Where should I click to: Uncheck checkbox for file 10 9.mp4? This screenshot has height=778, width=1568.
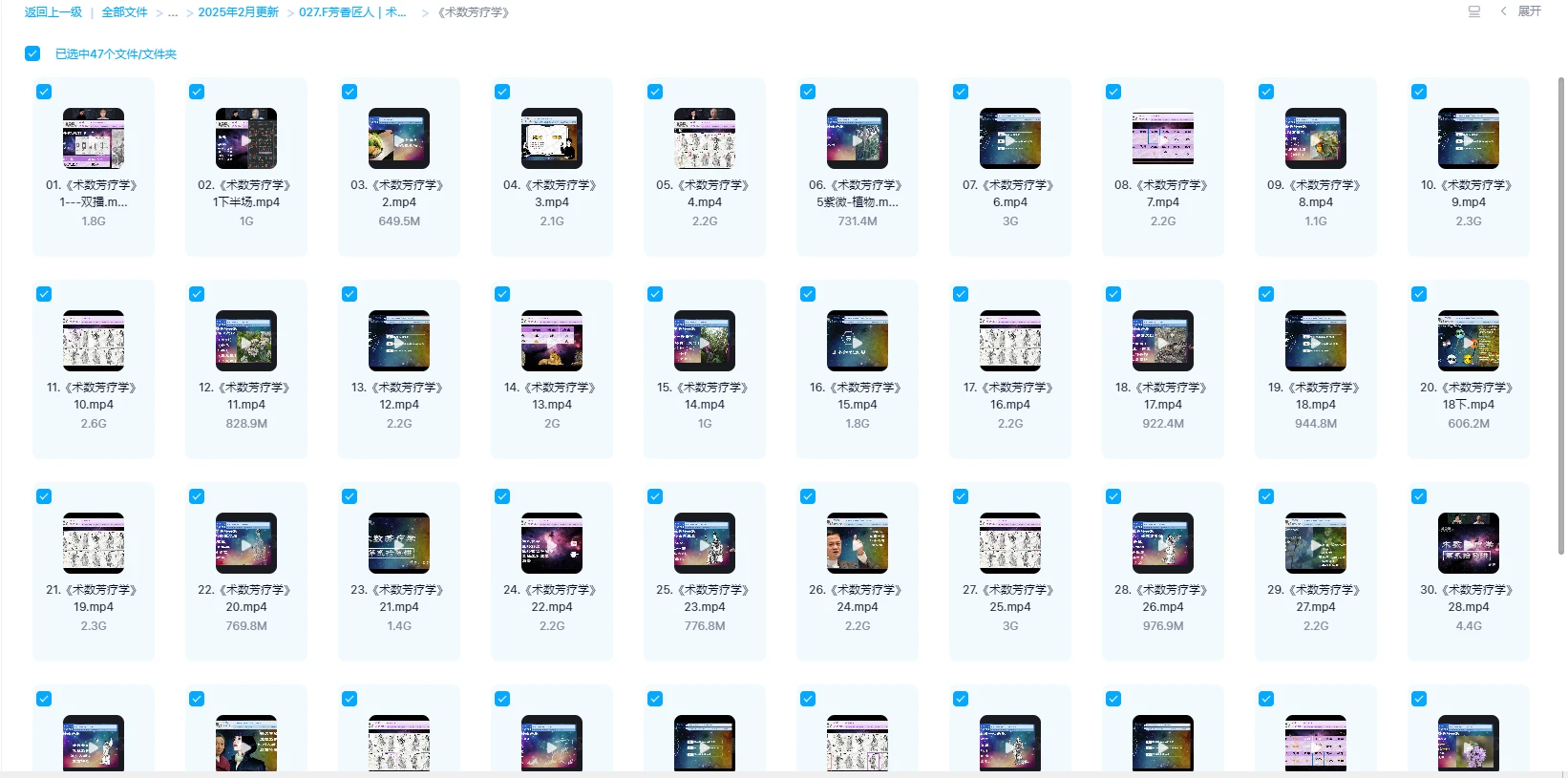click(1419, 92)
